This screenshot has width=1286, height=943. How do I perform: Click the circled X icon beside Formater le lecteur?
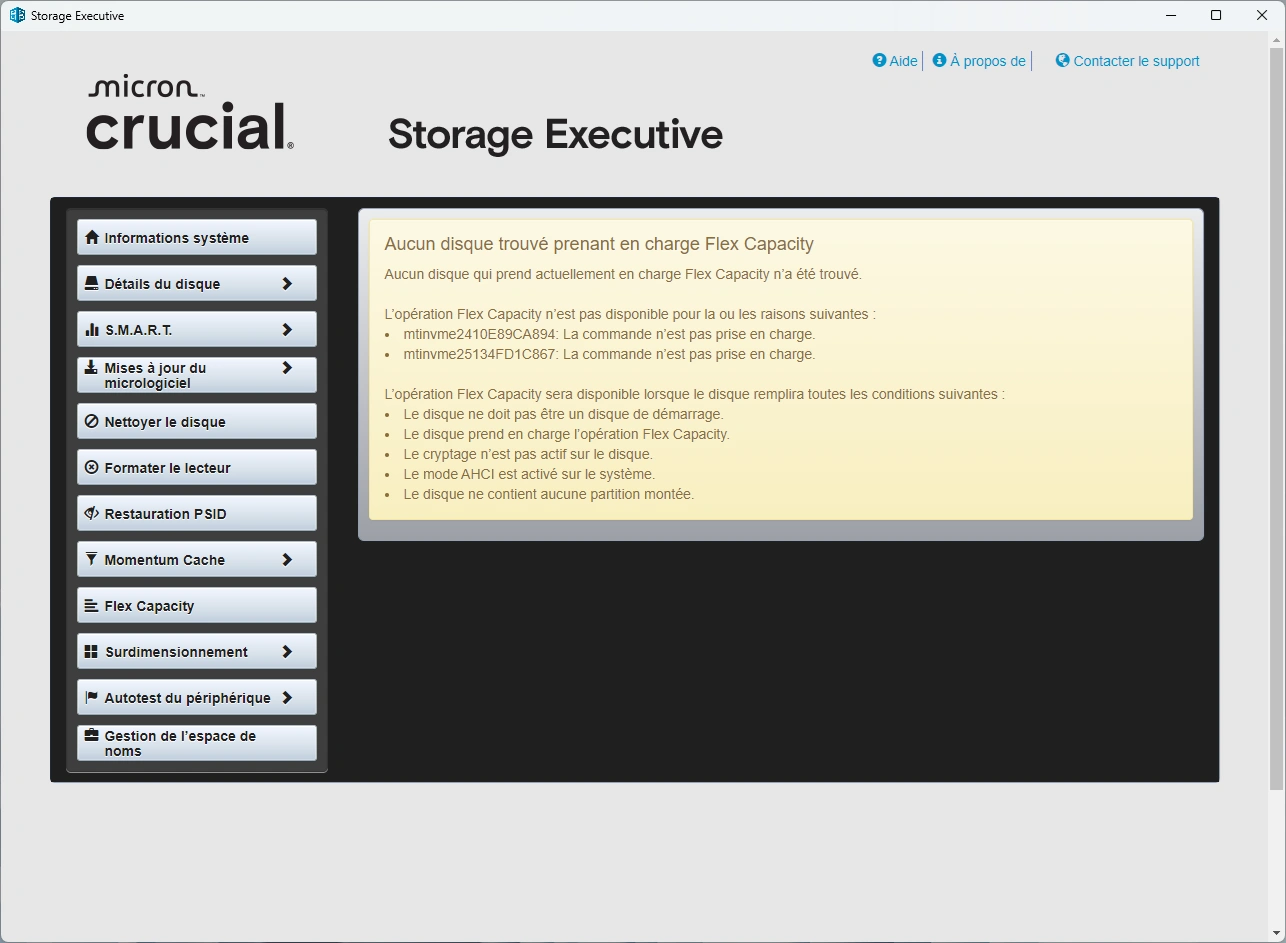pyautogui.click(x=92, y=467)
